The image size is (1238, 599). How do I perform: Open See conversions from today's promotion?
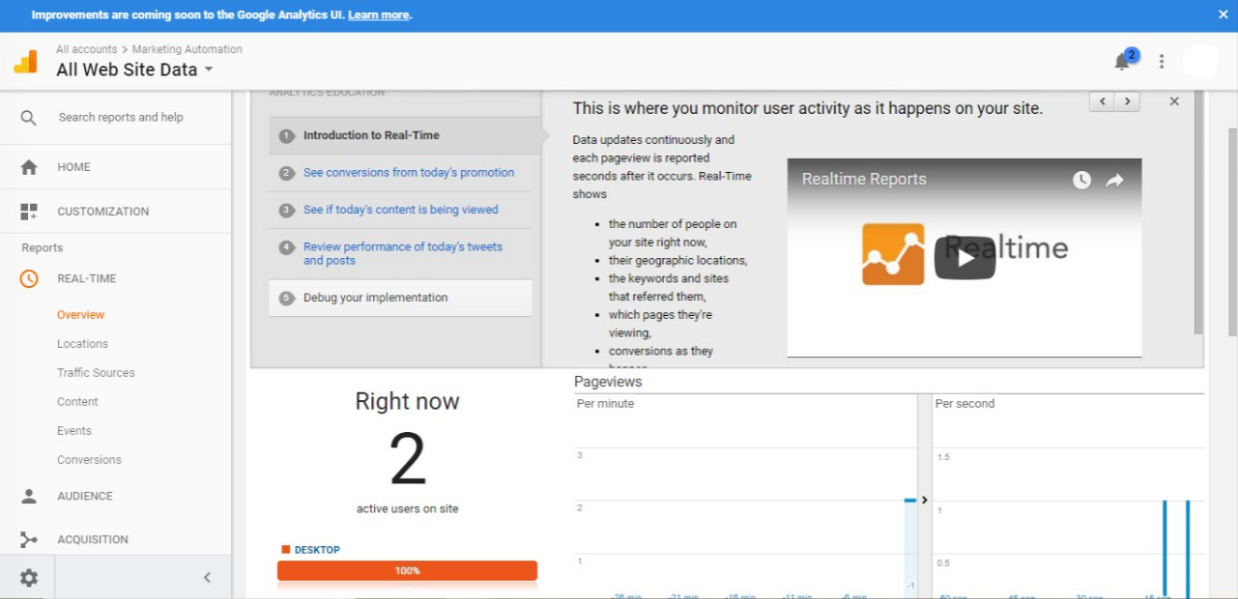(409, 173)
